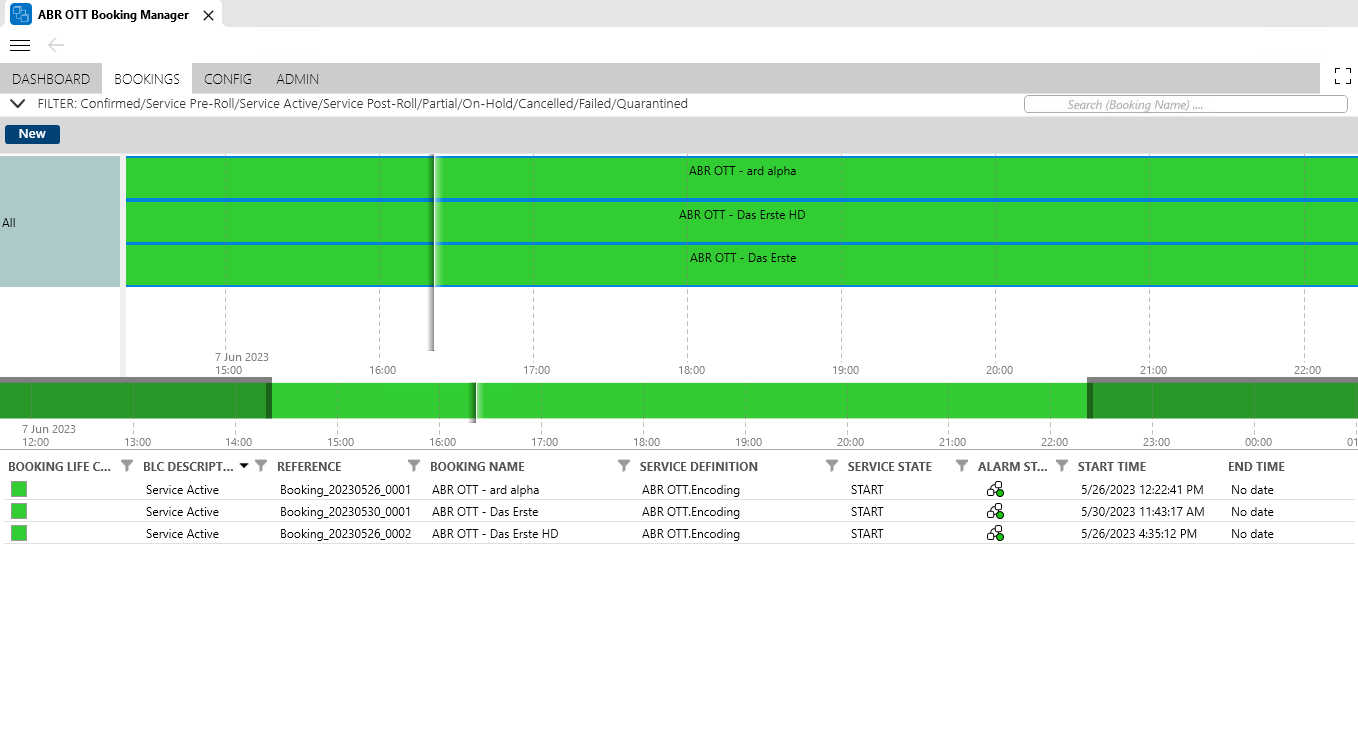Select the ABR OTT Booking Manager window tab
The image size is (1358, 755).
point(113,15)
